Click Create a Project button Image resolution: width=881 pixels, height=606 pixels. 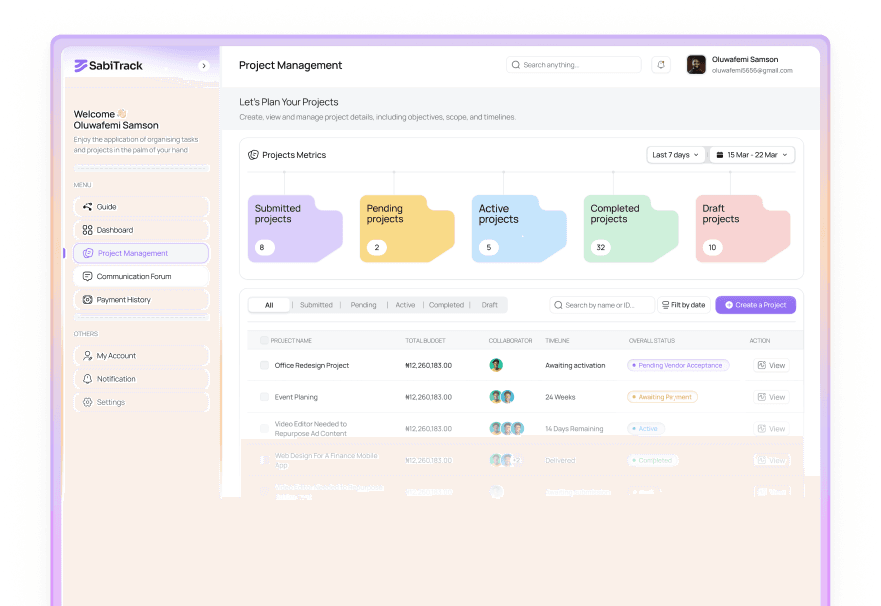(x=755, y=305)
